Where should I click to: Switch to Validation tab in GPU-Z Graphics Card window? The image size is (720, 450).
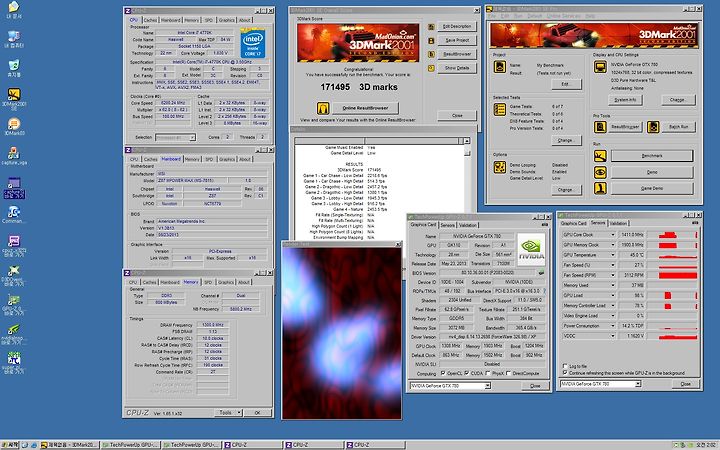point(467,225)
